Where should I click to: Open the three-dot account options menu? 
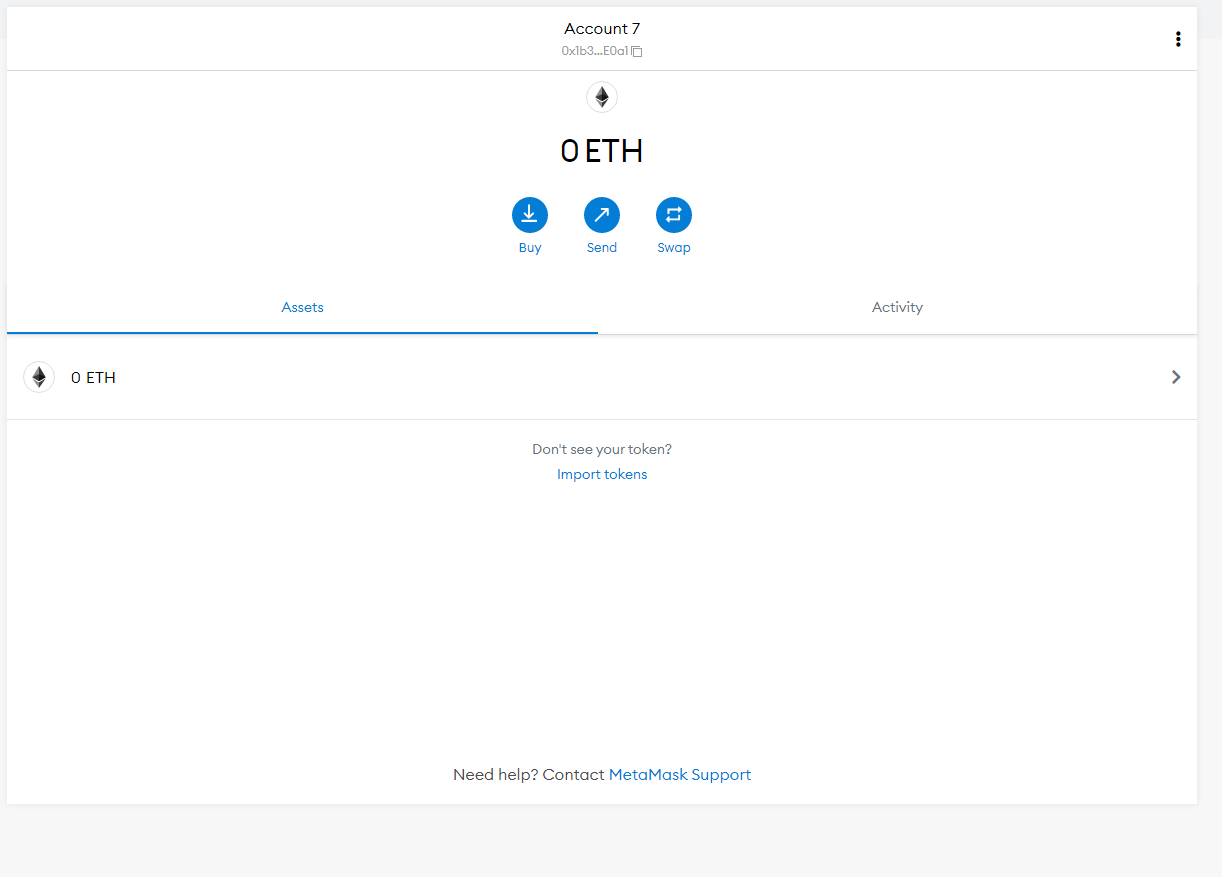pos(1178,39)
